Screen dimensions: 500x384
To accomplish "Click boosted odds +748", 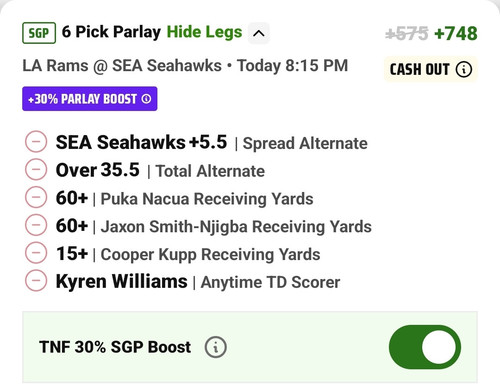I will 456,34.
